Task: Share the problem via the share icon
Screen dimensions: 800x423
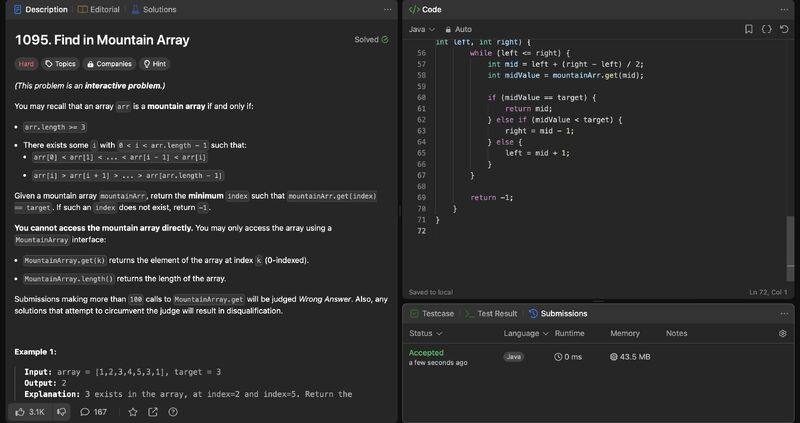Action: 153,412
